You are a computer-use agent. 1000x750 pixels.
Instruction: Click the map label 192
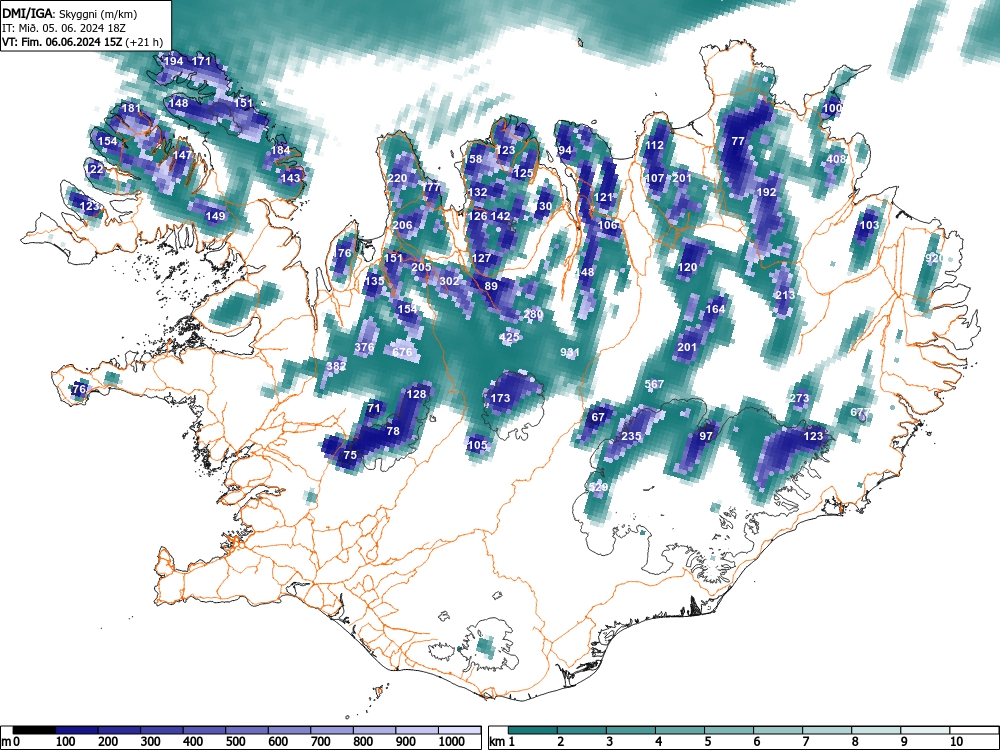[x=767, y=192]
